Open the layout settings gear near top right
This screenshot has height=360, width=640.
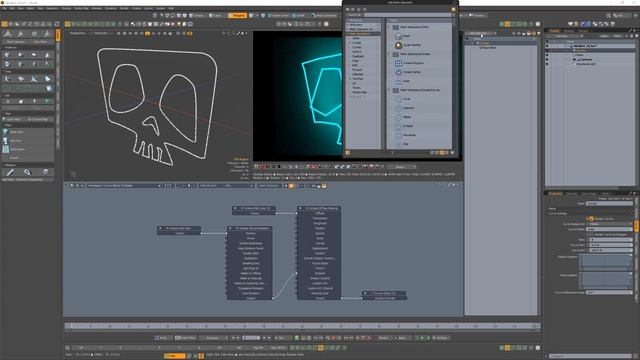[538, 24]
